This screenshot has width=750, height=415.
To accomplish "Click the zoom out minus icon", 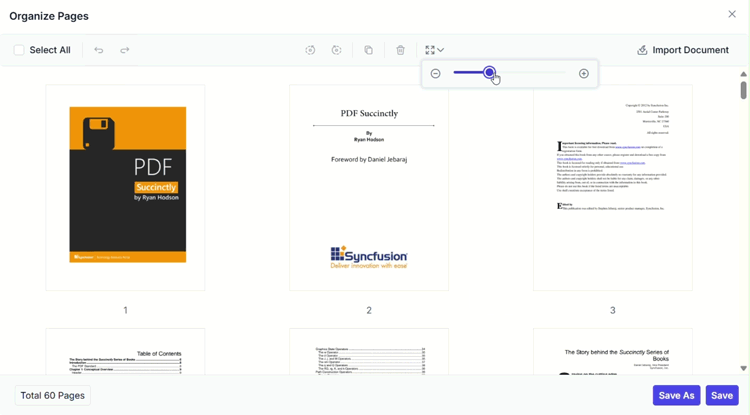I will [435, 74].
